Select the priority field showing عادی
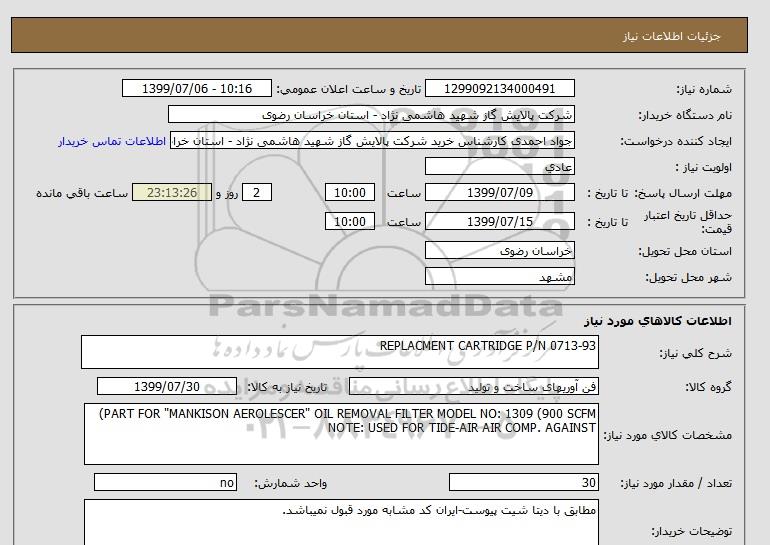The width and height of the screenshot is (770, 545). click(500, 167)
